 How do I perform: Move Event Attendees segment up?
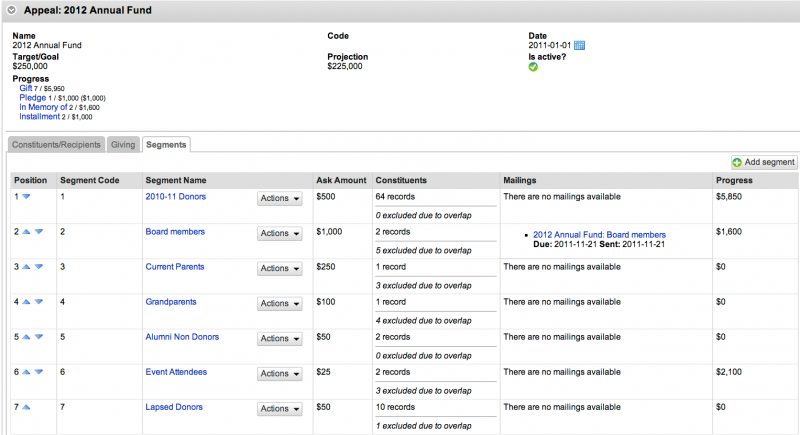pyautogui.click(x=26, y=372)
